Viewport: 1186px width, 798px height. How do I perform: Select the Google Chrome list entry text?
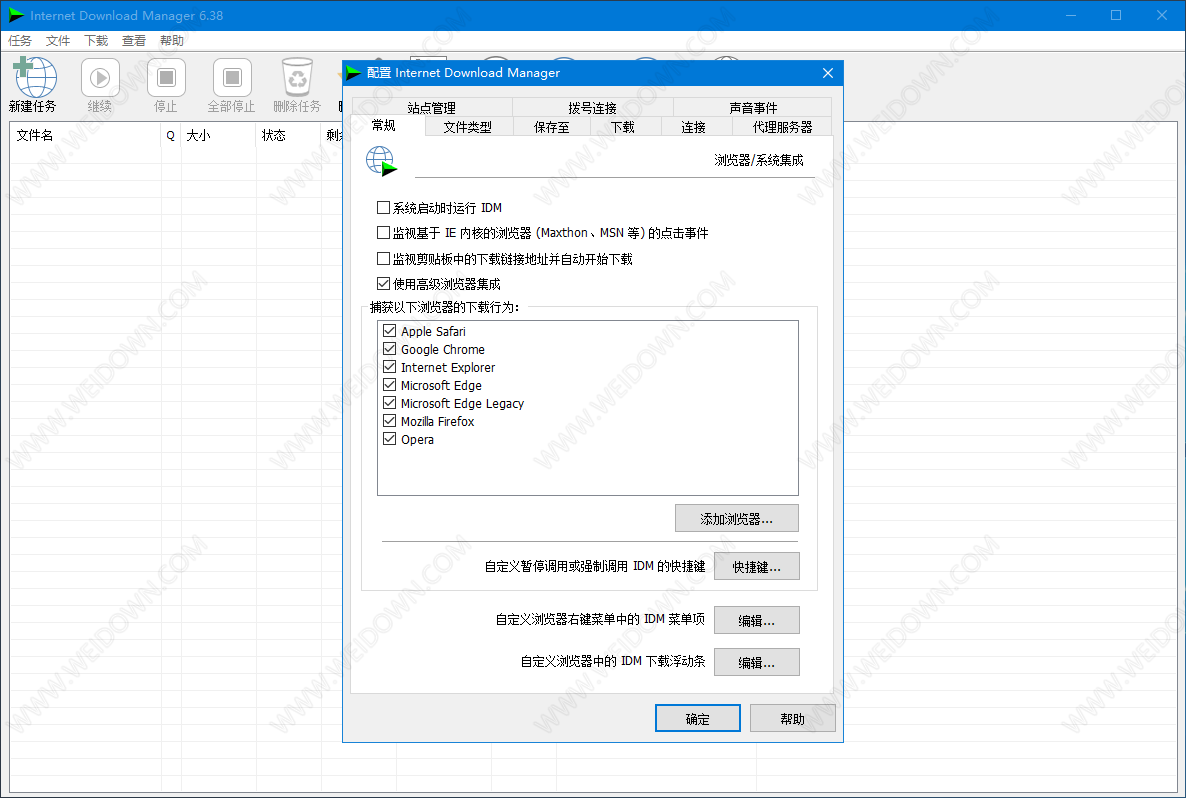pyautogui.click(x=442, y=349)
